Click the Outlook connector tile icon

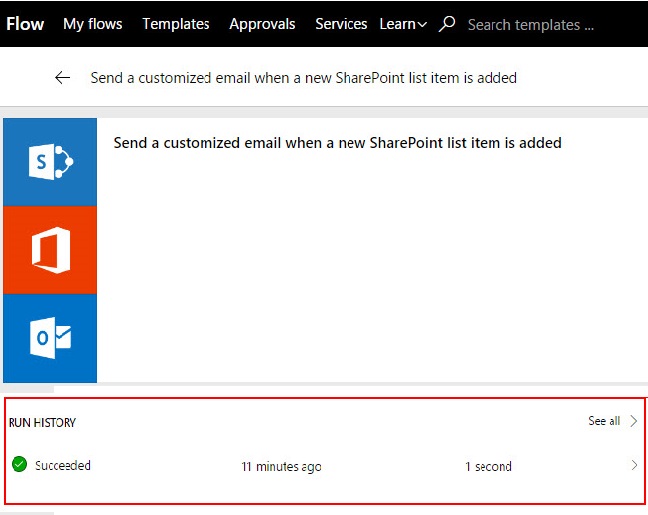pos(50,338)
